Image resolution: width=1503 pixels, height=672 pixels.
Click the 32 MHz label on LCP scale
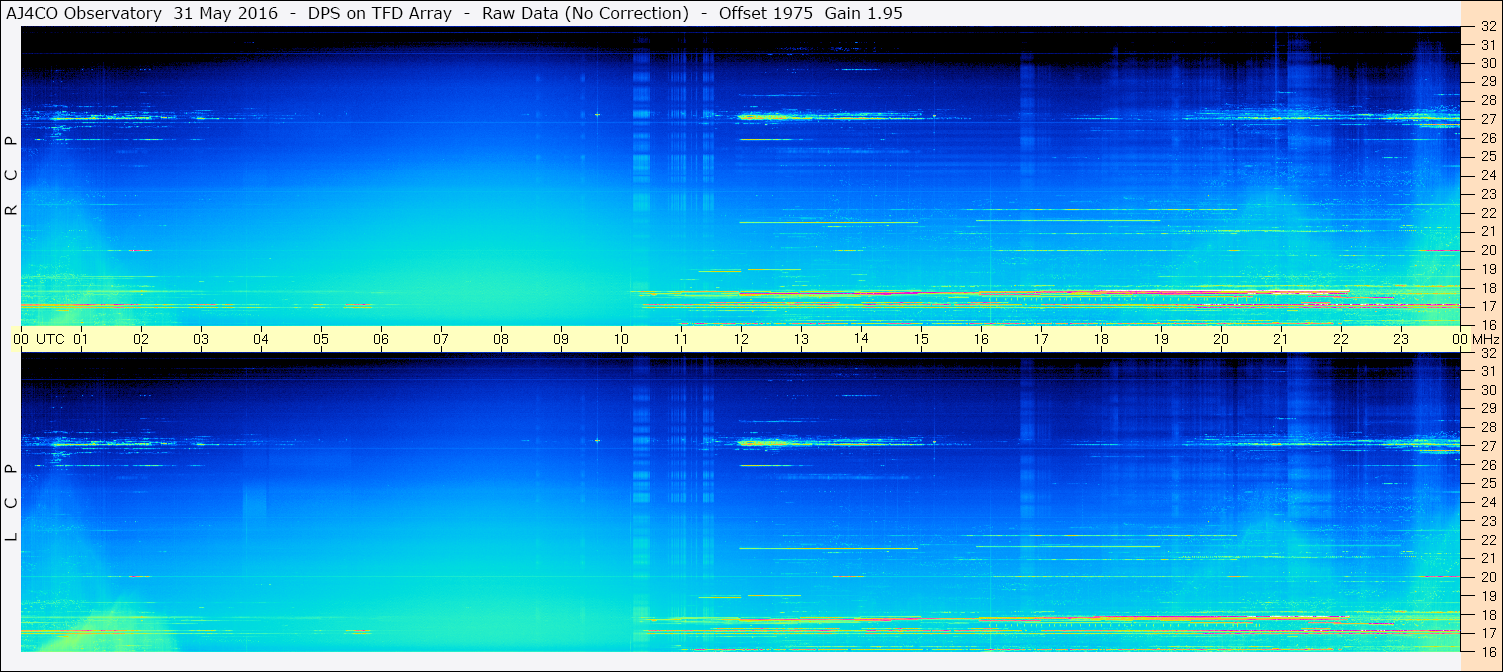tap(1487, 353)
